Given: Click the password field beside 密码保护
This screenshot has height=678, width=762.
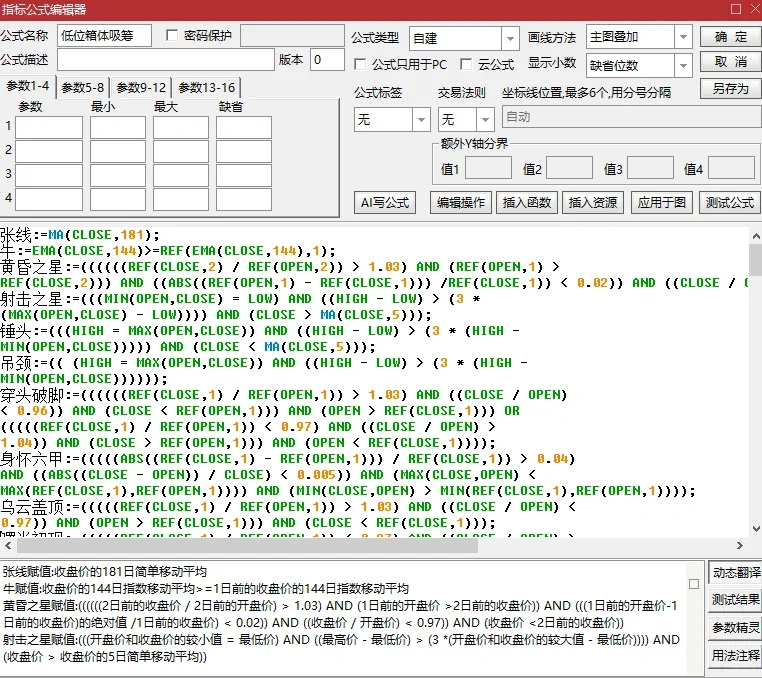Looking at the screenshot, I should coord(293,35).
